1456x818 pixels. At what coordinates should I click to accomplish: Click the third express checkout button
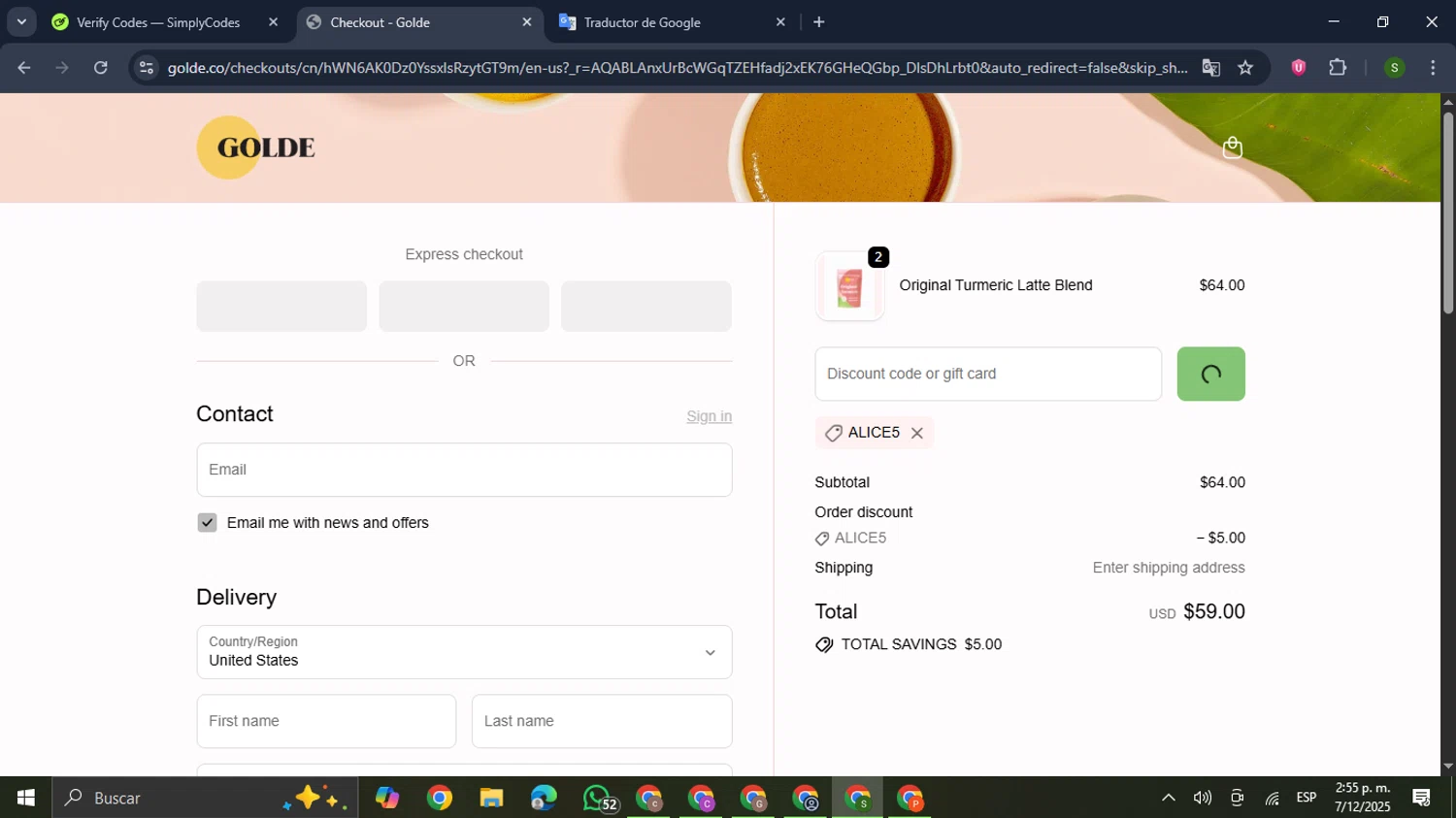[x=646, y=307]
